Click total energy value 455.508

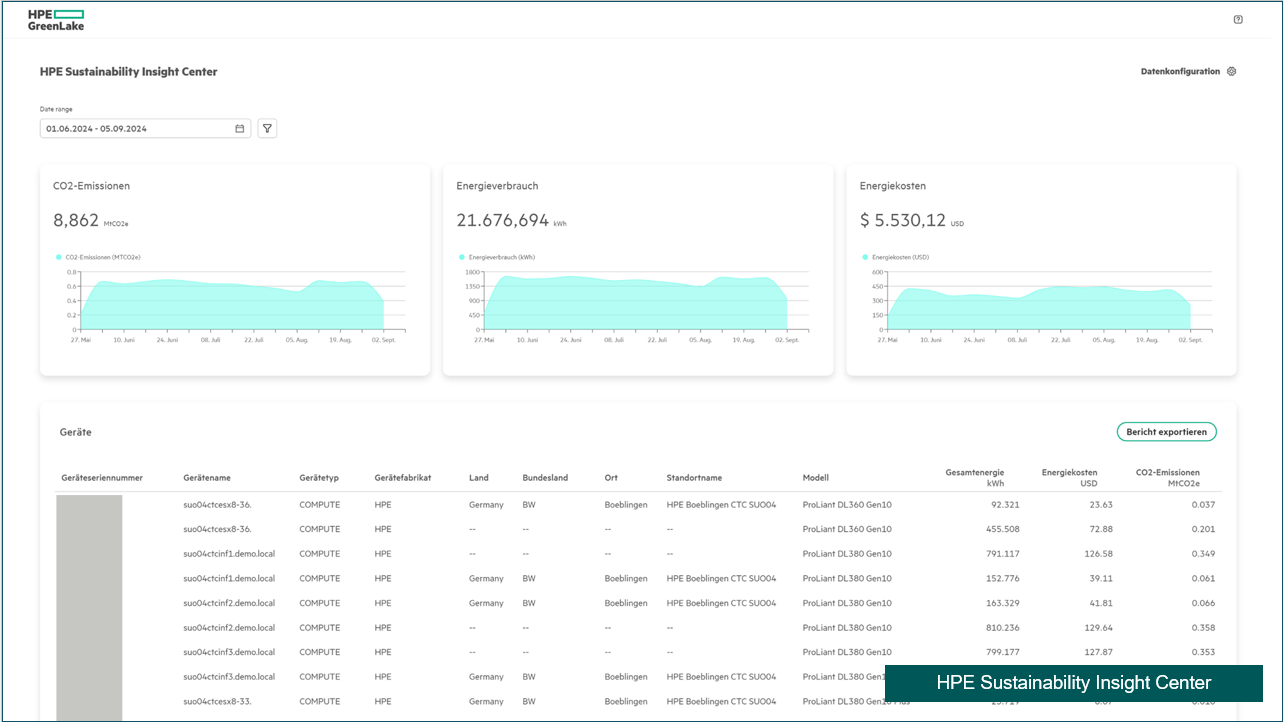click(1001, 529)
